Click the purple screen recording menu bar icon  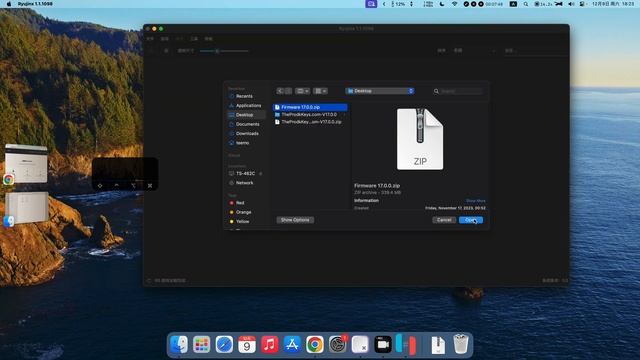point(371,4)
